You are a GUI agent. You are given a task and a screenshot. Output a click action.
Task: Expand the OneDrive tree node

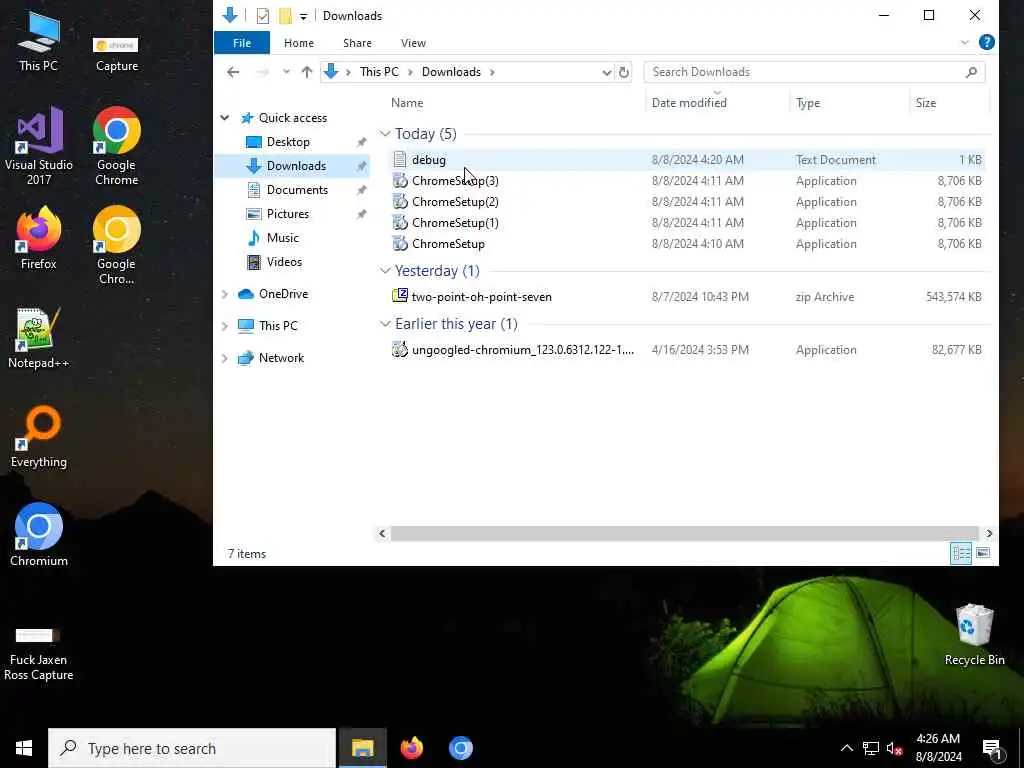(225, 294)
